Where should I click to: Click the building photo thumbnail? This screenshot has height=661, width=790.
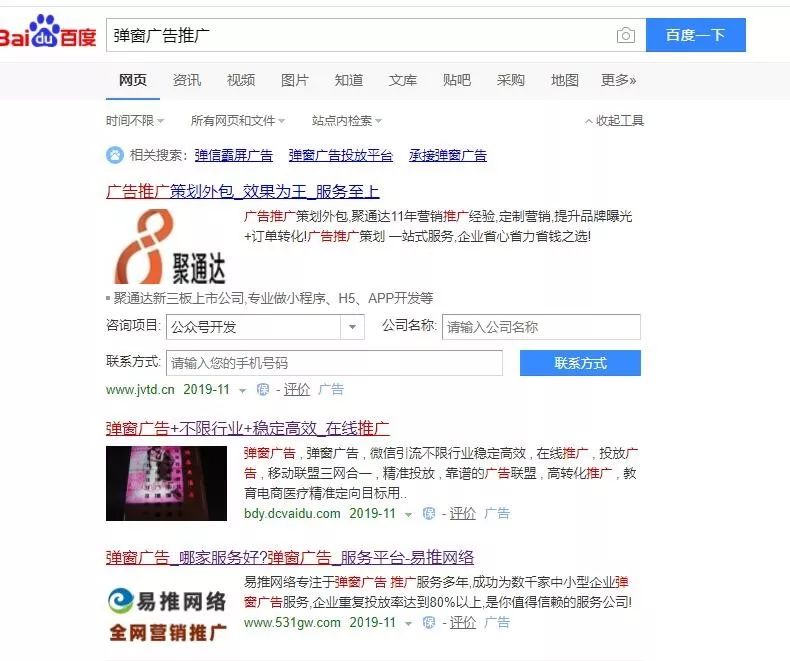(x=166, y=484)
